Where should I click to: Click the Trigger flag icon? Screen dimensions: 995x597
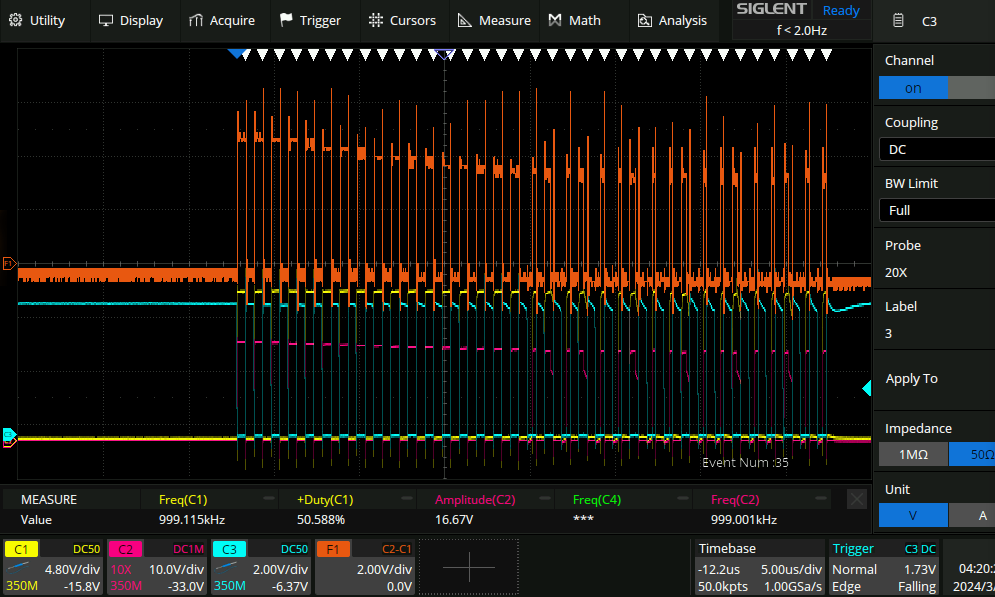pos(286,20)
